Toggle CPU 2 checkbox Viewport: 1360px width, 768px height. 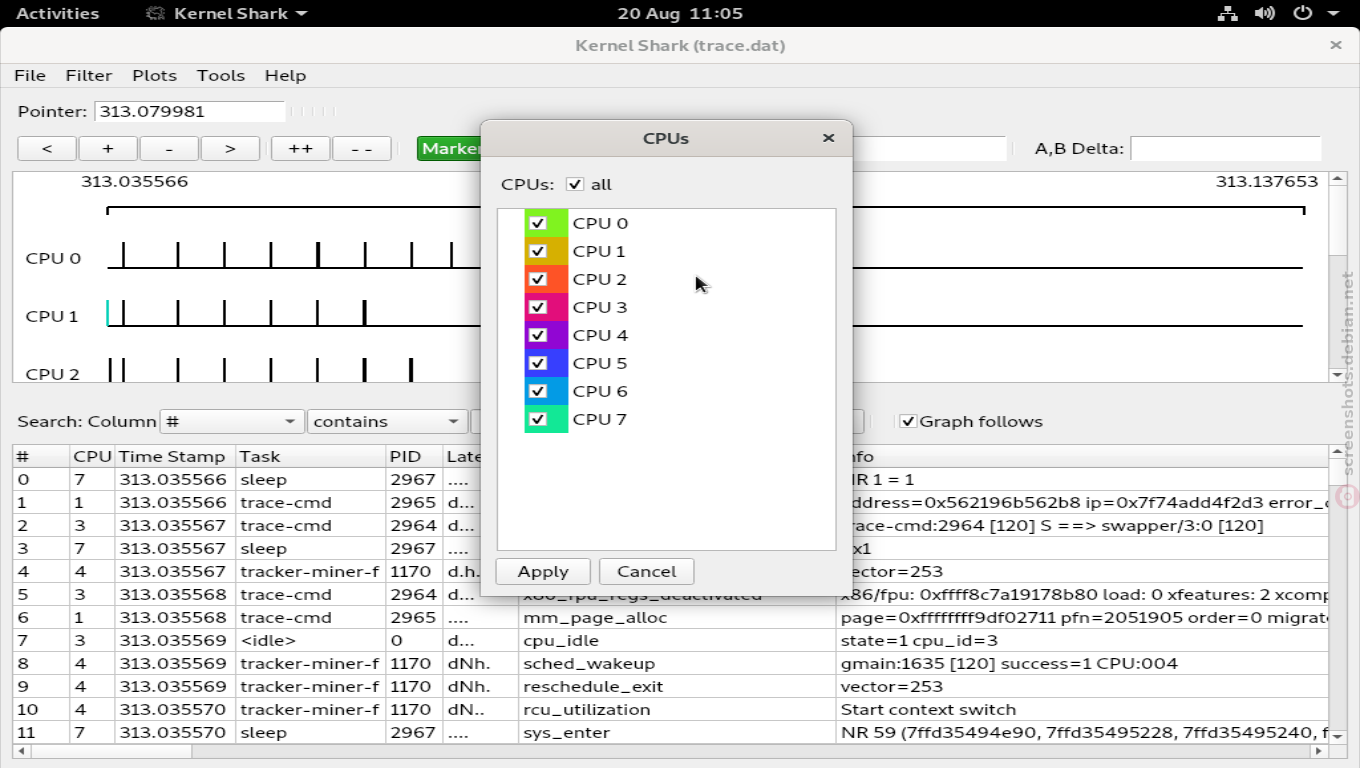pyautogui.click(x=538, y=279)
